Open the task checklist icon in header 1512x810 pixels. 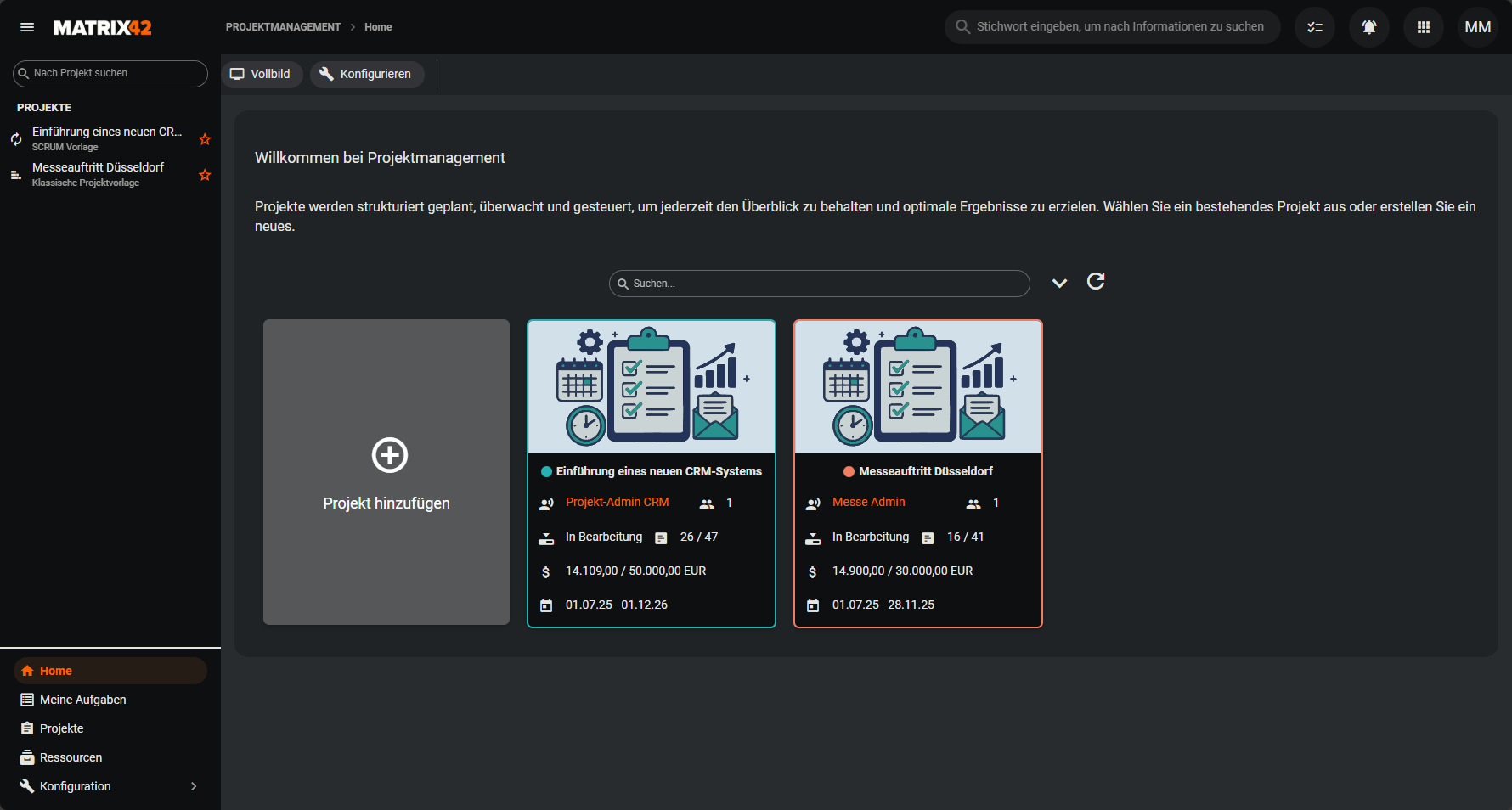pos(1314,27)
